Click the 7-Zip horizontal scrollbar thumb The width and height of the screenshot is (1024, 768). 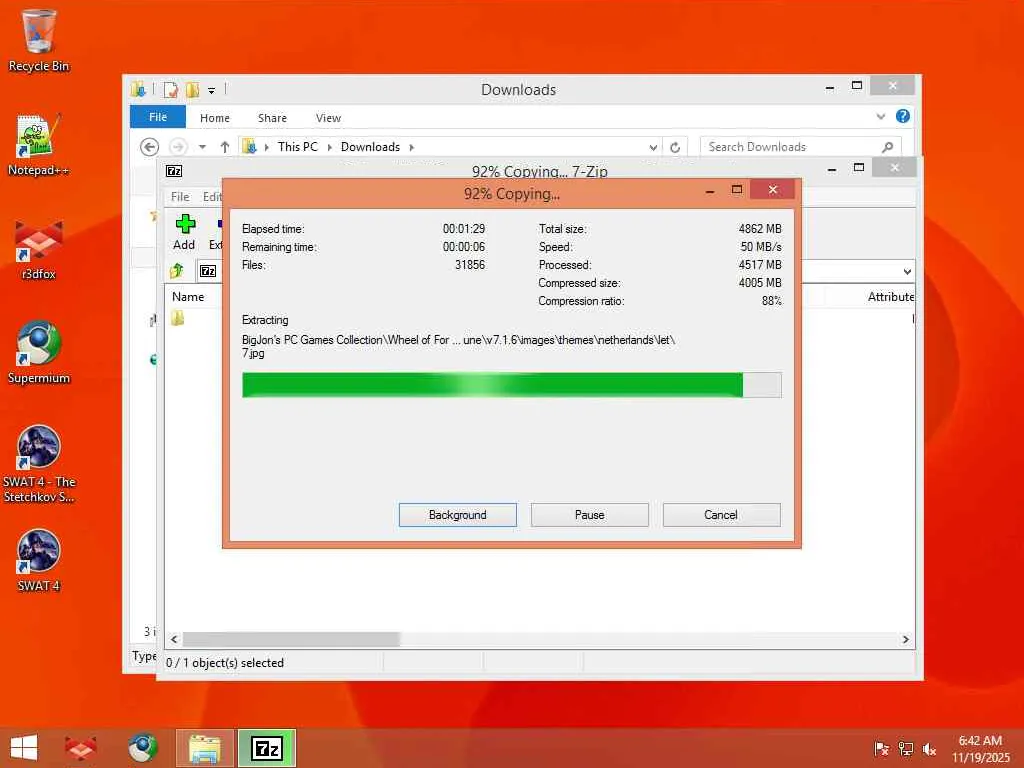pos(291,639)
